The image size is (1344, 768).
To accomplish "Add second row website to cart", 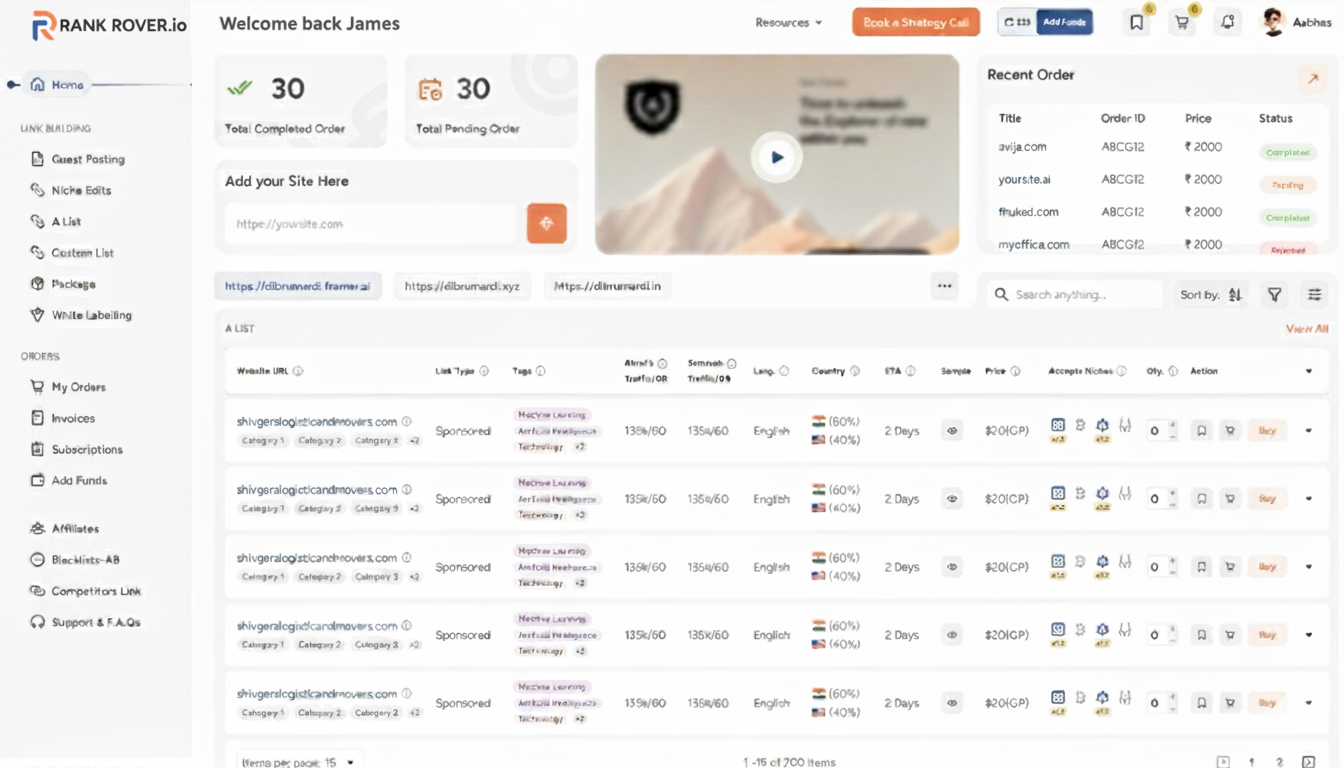I will pos(1230,499).
